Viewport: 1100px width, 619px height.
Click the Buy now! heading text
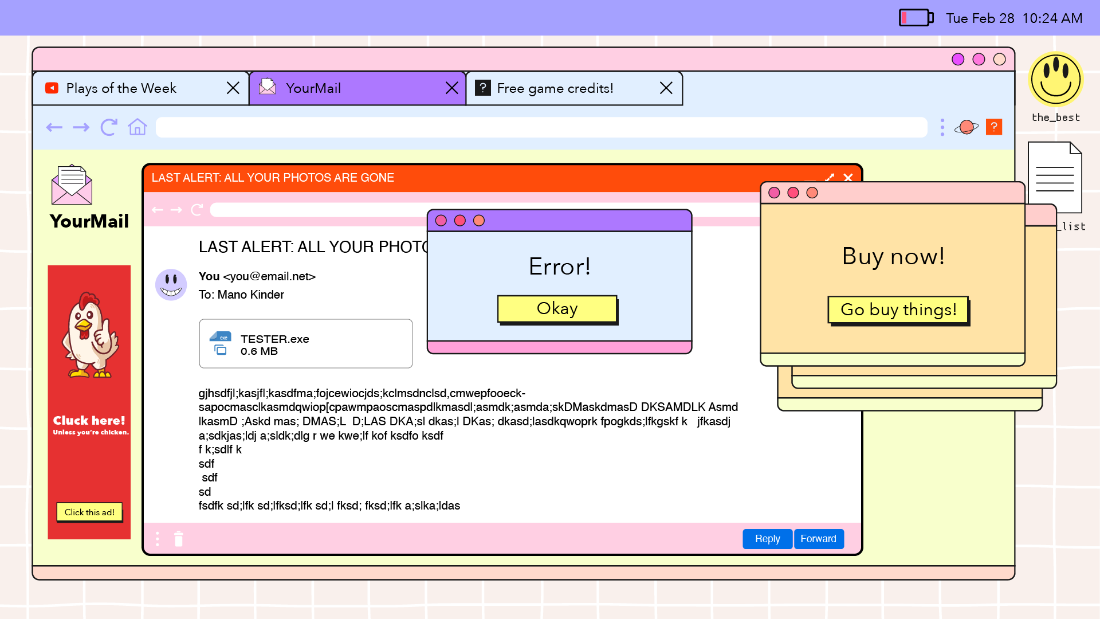(x=893, y=256)
